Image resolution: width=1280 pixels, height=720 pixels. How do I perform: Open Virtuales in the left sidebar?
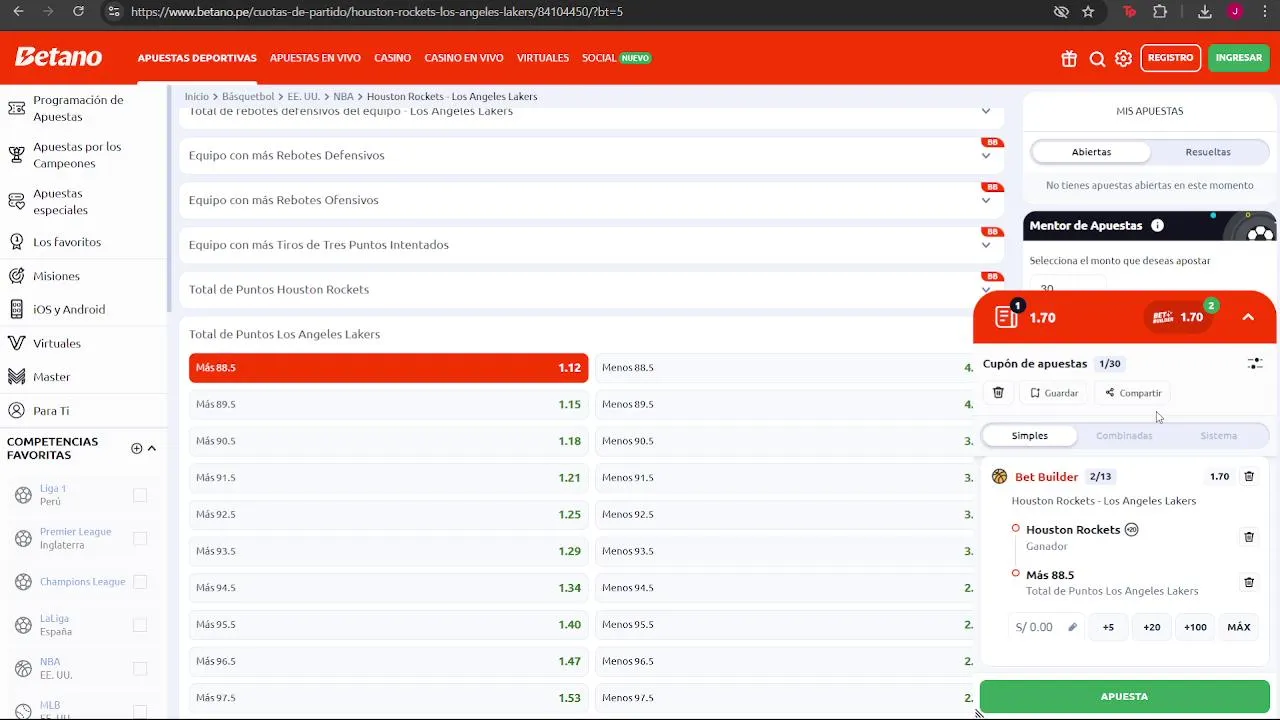point(57,343)
